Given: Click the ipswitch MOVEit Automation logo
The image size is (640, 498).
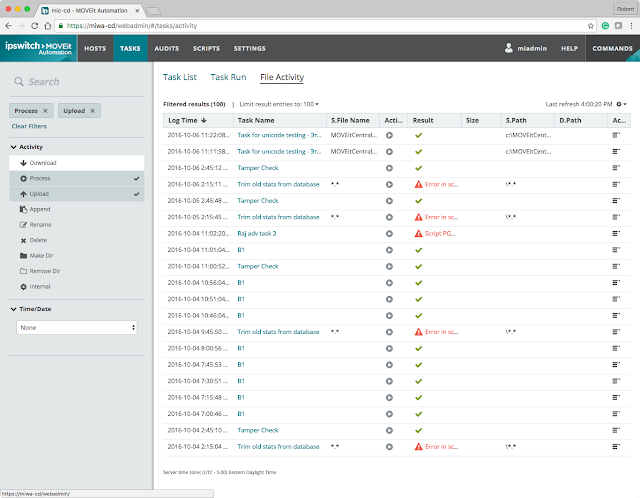Looking at the screenshot, I should coord(38,48).
